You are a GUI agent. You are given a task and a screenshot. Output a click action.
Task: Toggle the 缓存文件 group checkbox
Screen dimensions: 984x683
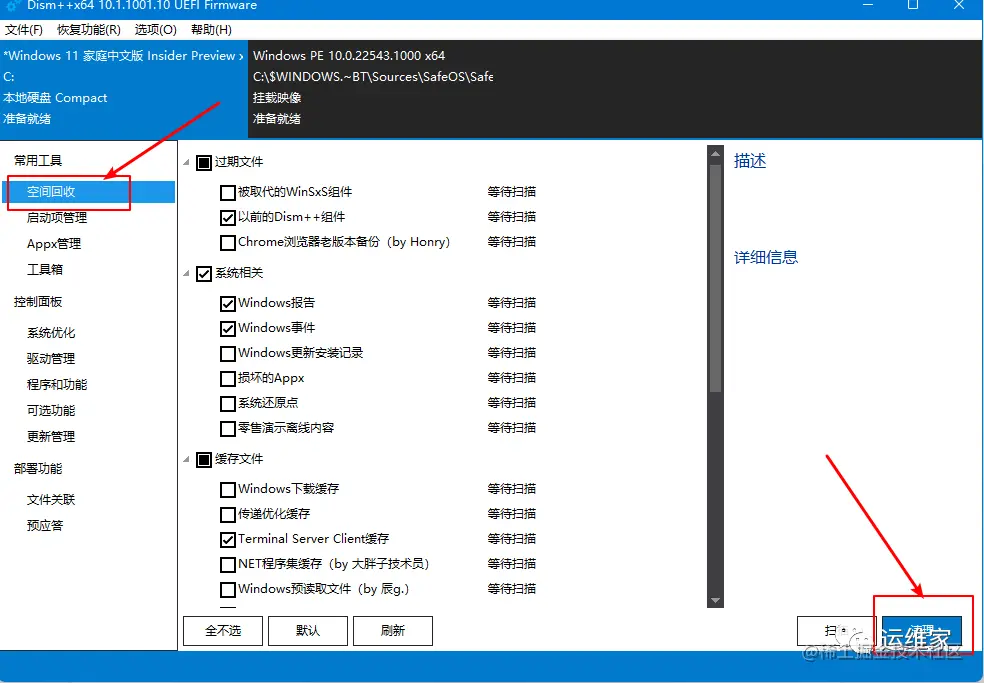click(203, 460)
